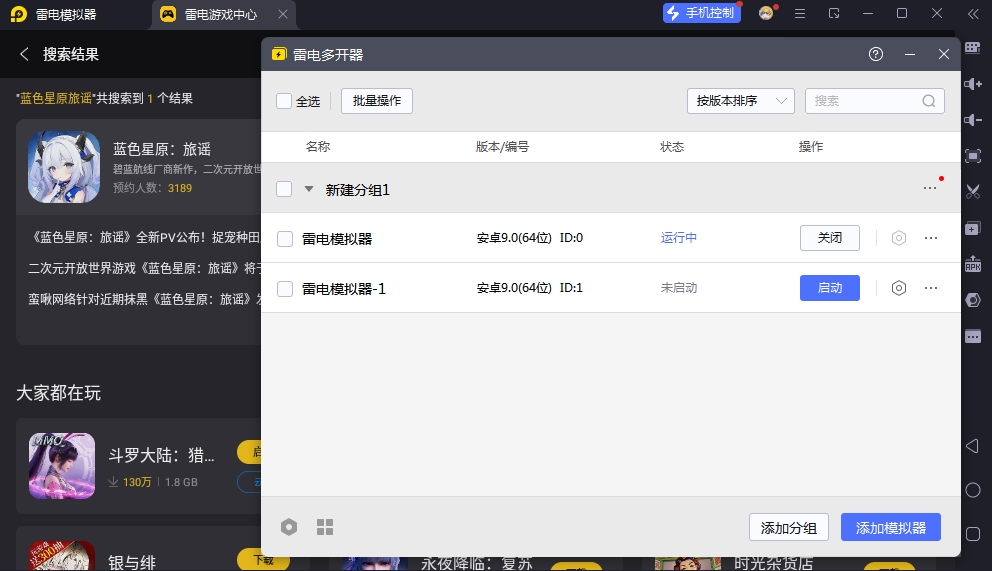
Task: Tap the Android home circle button
Action: click(x=973, y=490)
